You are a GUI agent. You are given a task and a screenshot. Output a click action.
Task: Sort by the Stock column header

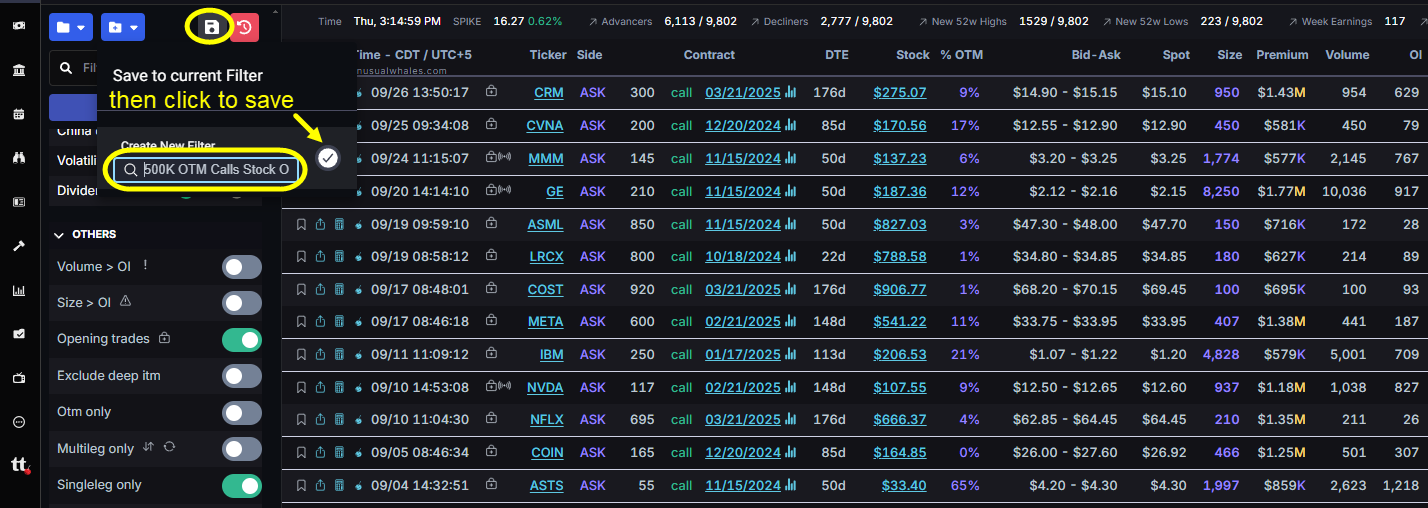coord(913,55)
